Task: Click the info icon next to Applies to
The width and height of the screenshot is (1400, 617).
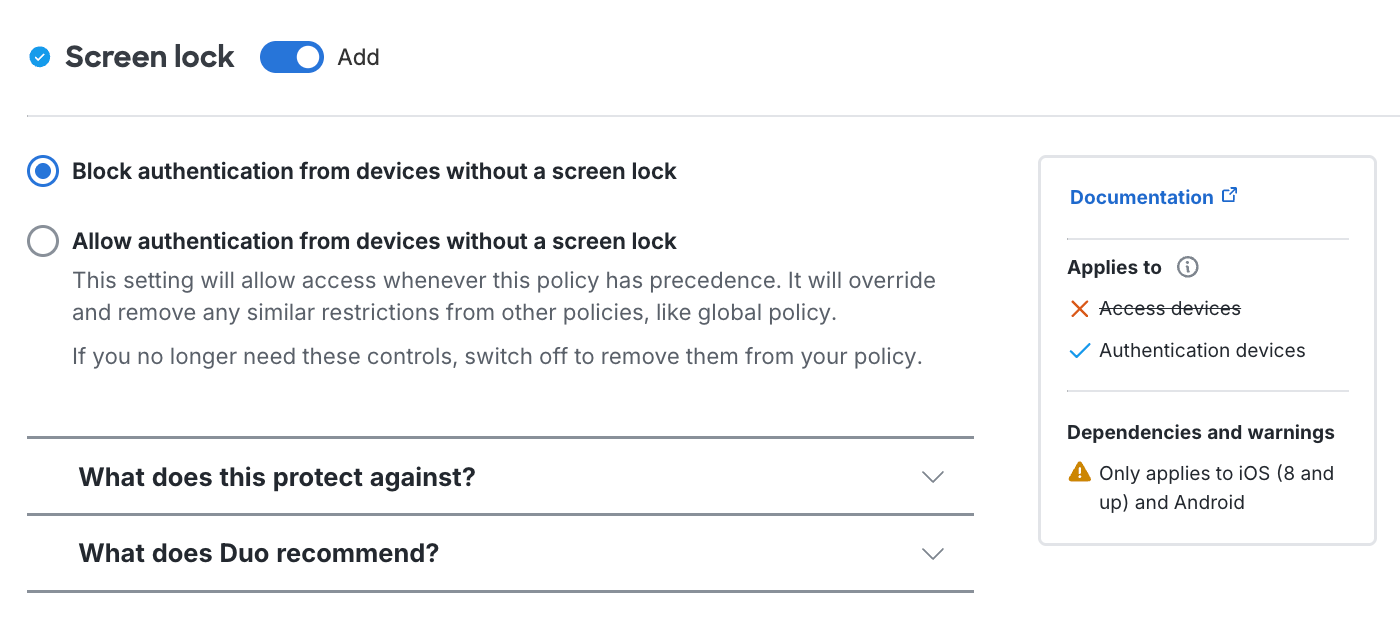Action: click(x=1186, y=267)
